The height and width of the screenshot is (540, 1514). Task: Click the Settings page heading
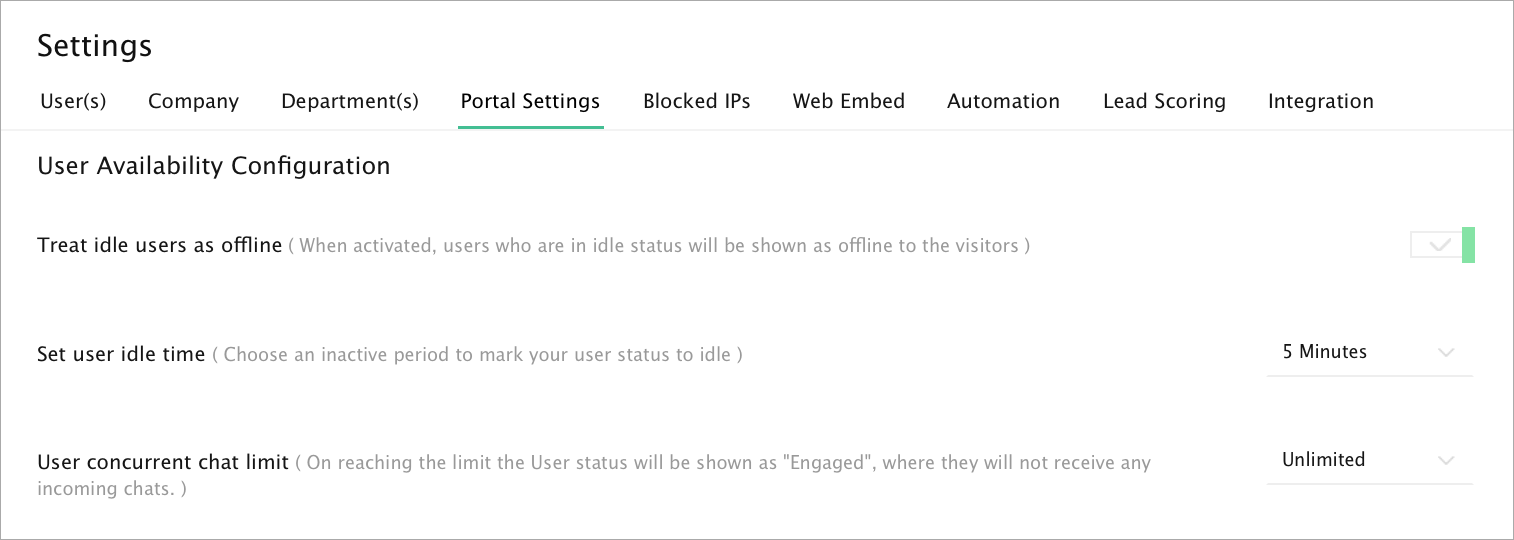(95, 46)
